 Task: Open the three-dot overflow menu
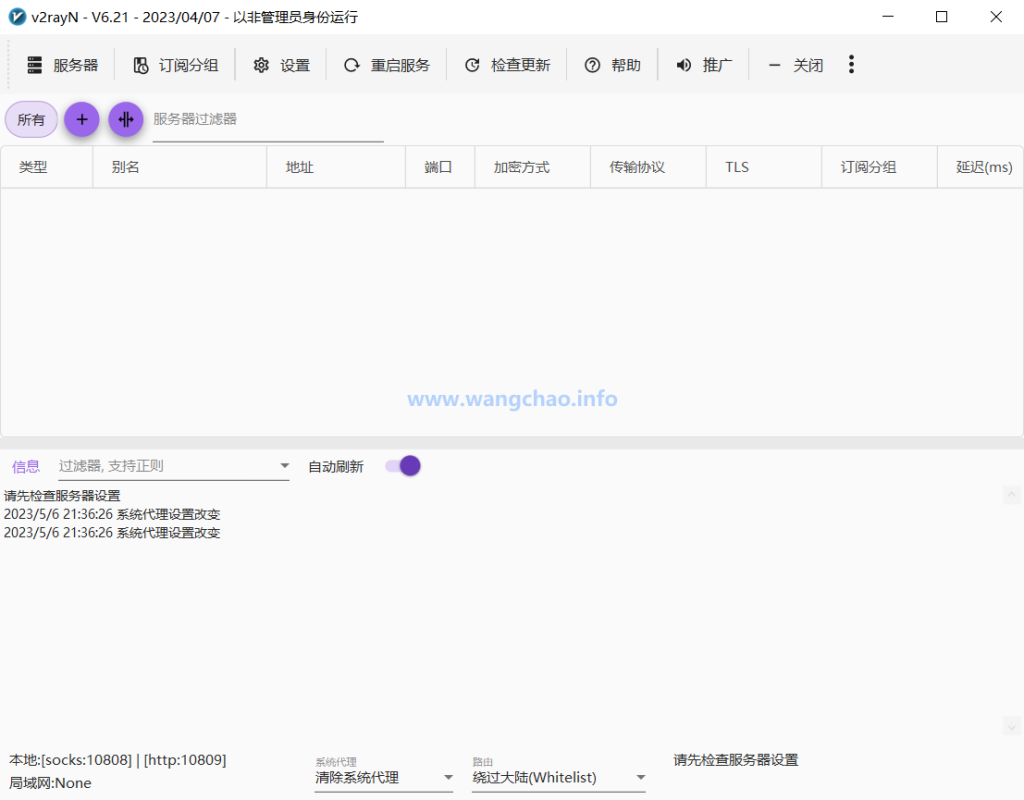[x=851, y=64]
